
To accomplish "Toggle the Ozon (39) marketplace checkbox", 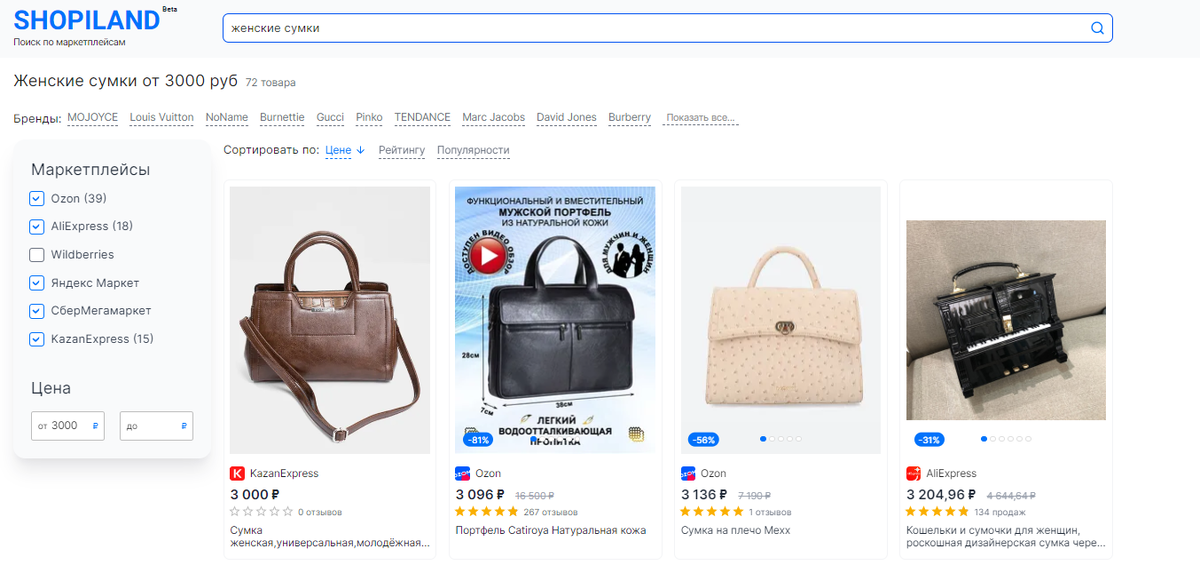I will click(37, 198).
